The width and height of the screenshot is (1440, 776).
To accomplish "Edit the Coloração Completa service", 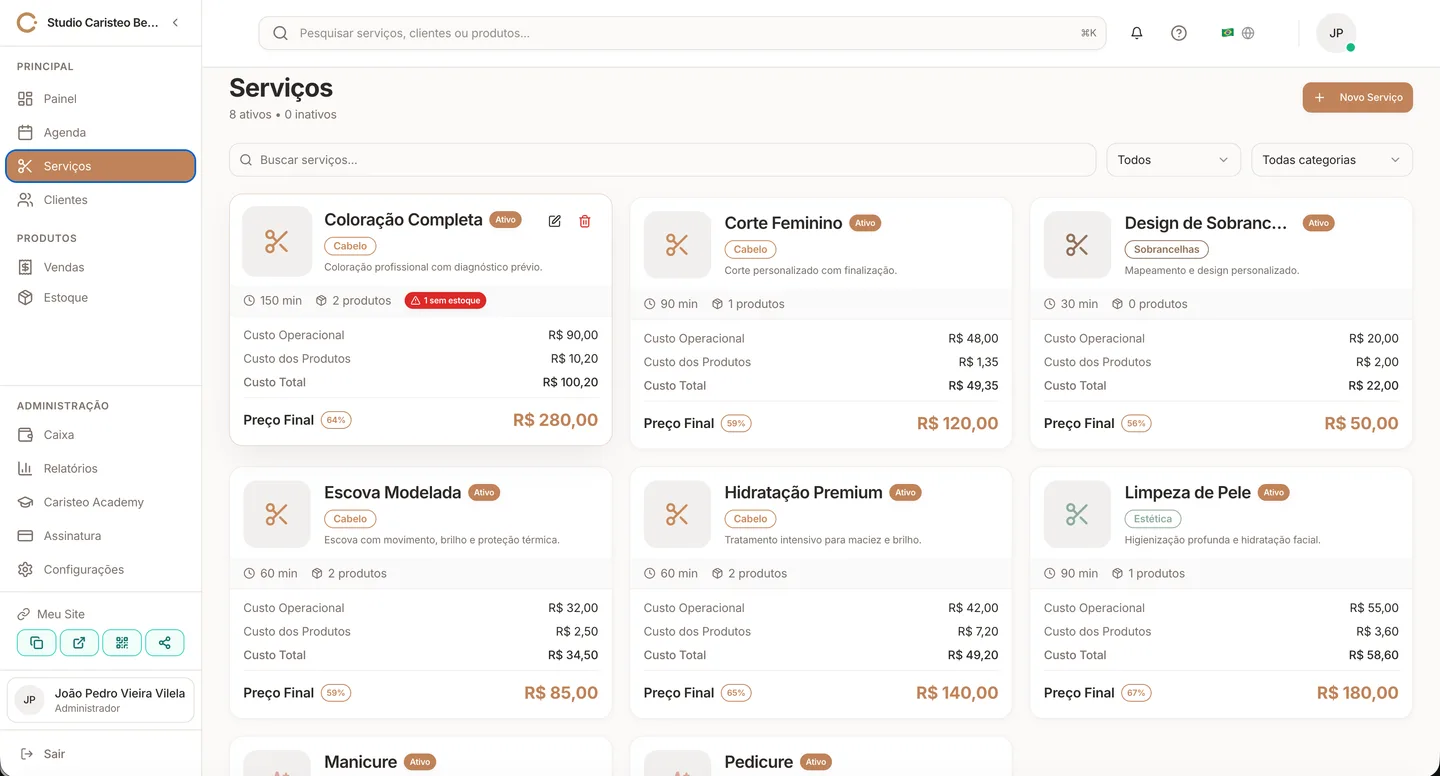I will coord(555,221).
